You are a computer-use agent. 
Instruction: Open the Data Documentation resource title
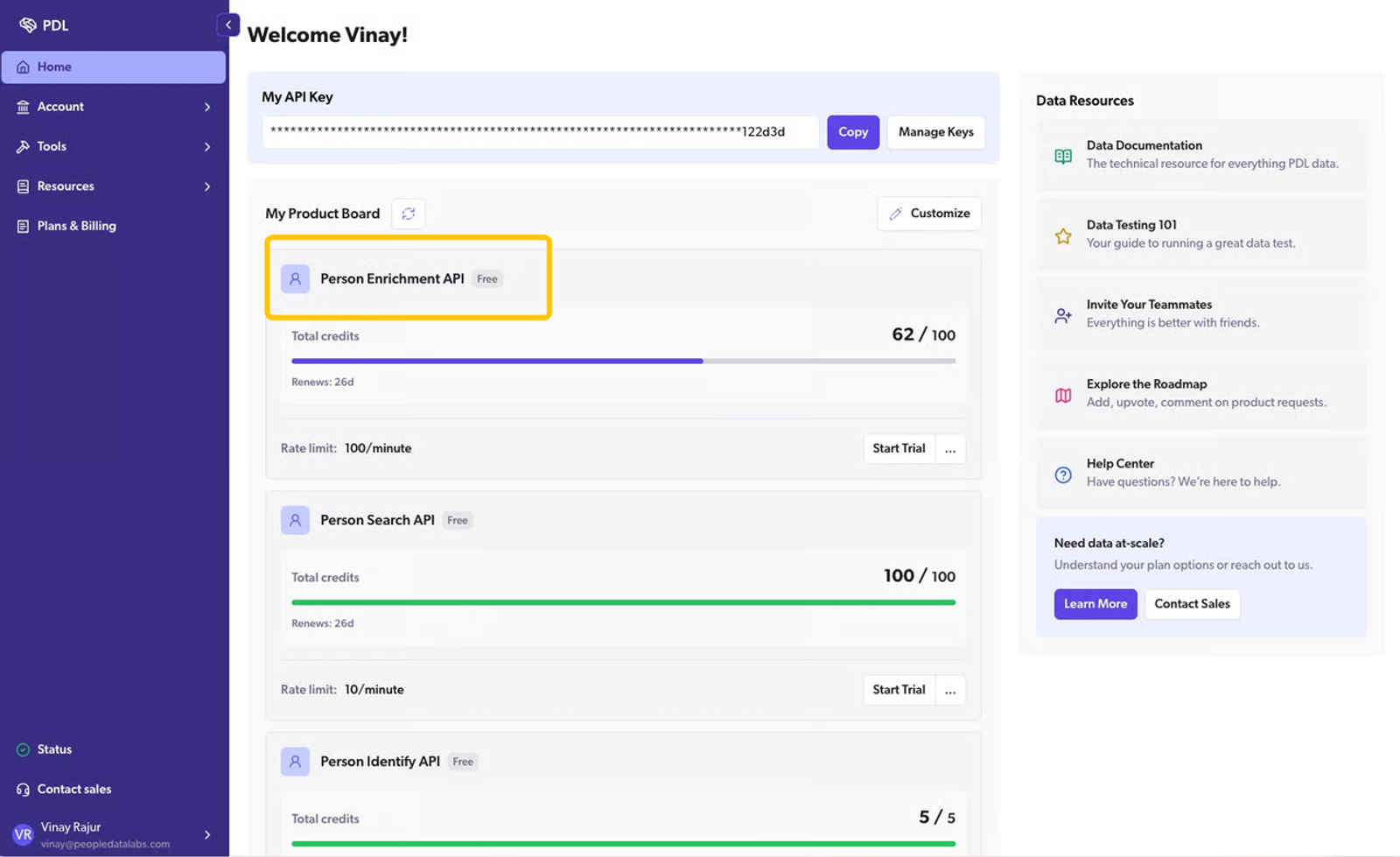[x=1144, y=145]
